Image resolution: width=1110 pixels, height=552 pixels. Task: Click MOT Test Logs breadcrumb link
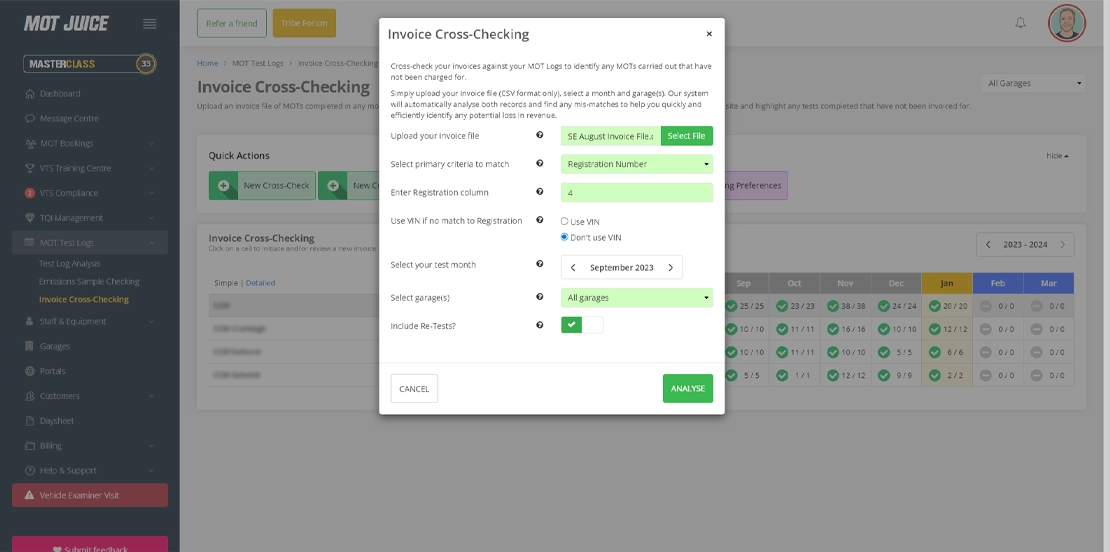pos(258,63)
